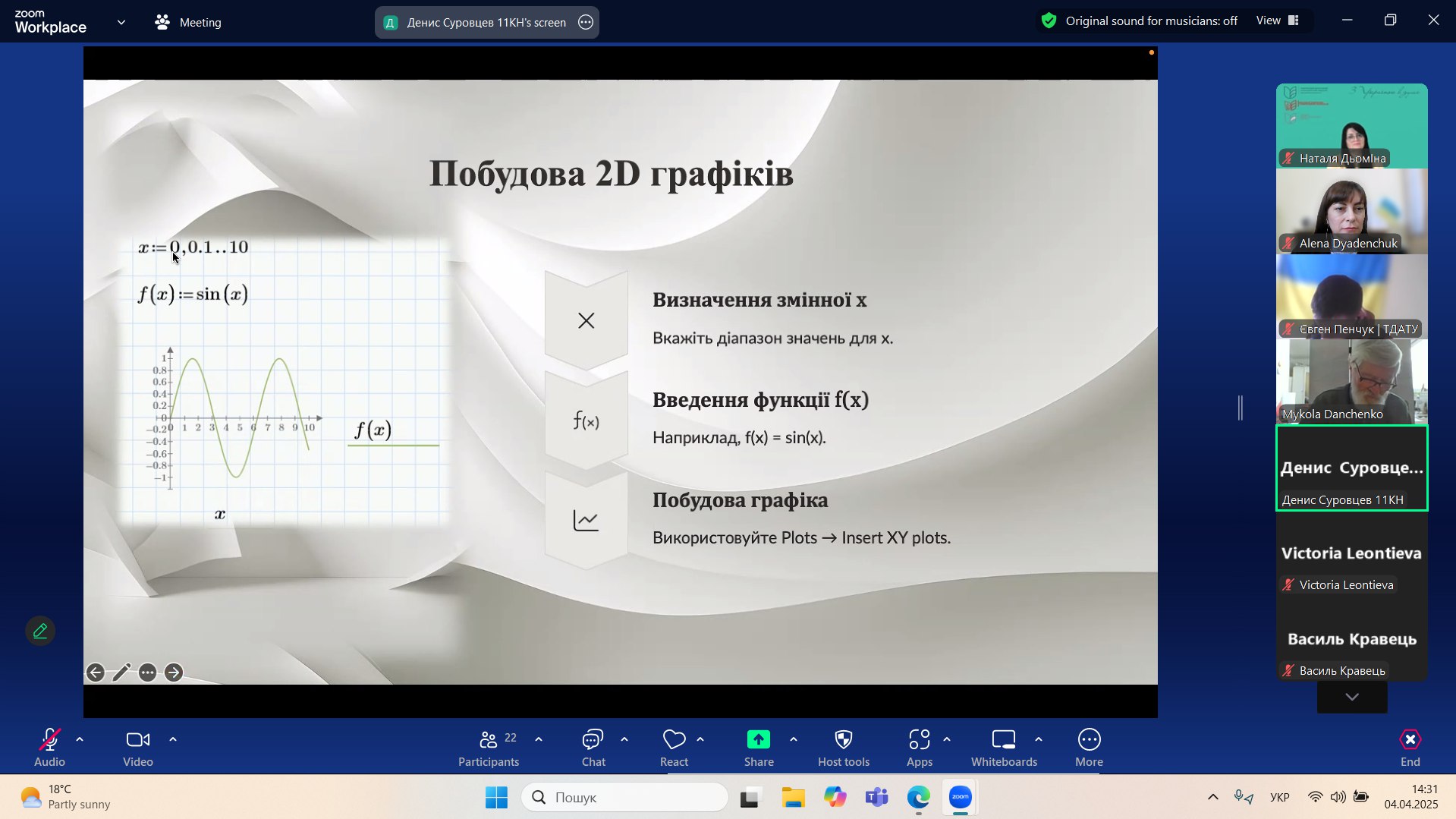Open the Chat panel

point(593,748)
